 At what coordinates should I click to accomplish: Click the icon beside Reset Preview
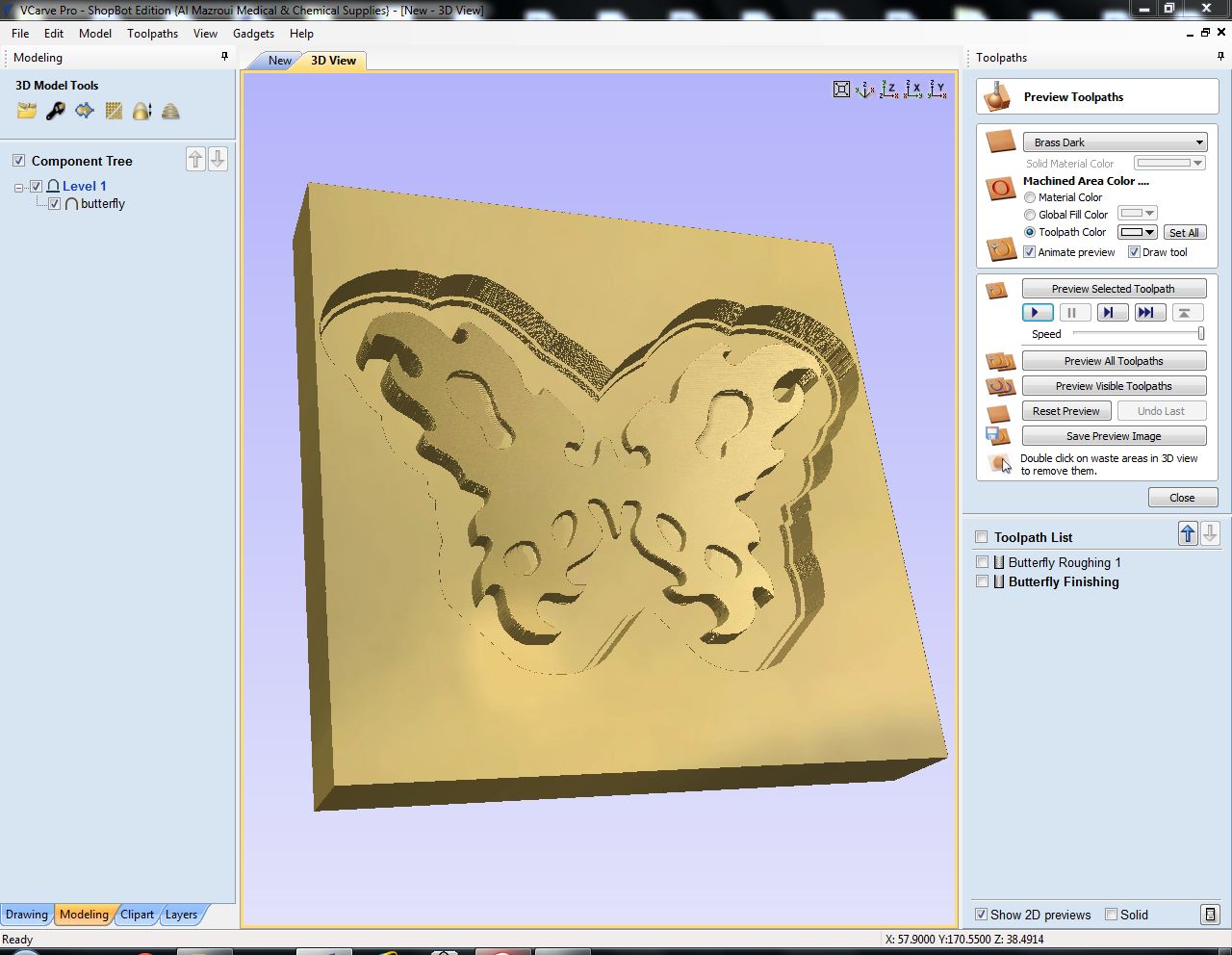click(x=998, y=413)
